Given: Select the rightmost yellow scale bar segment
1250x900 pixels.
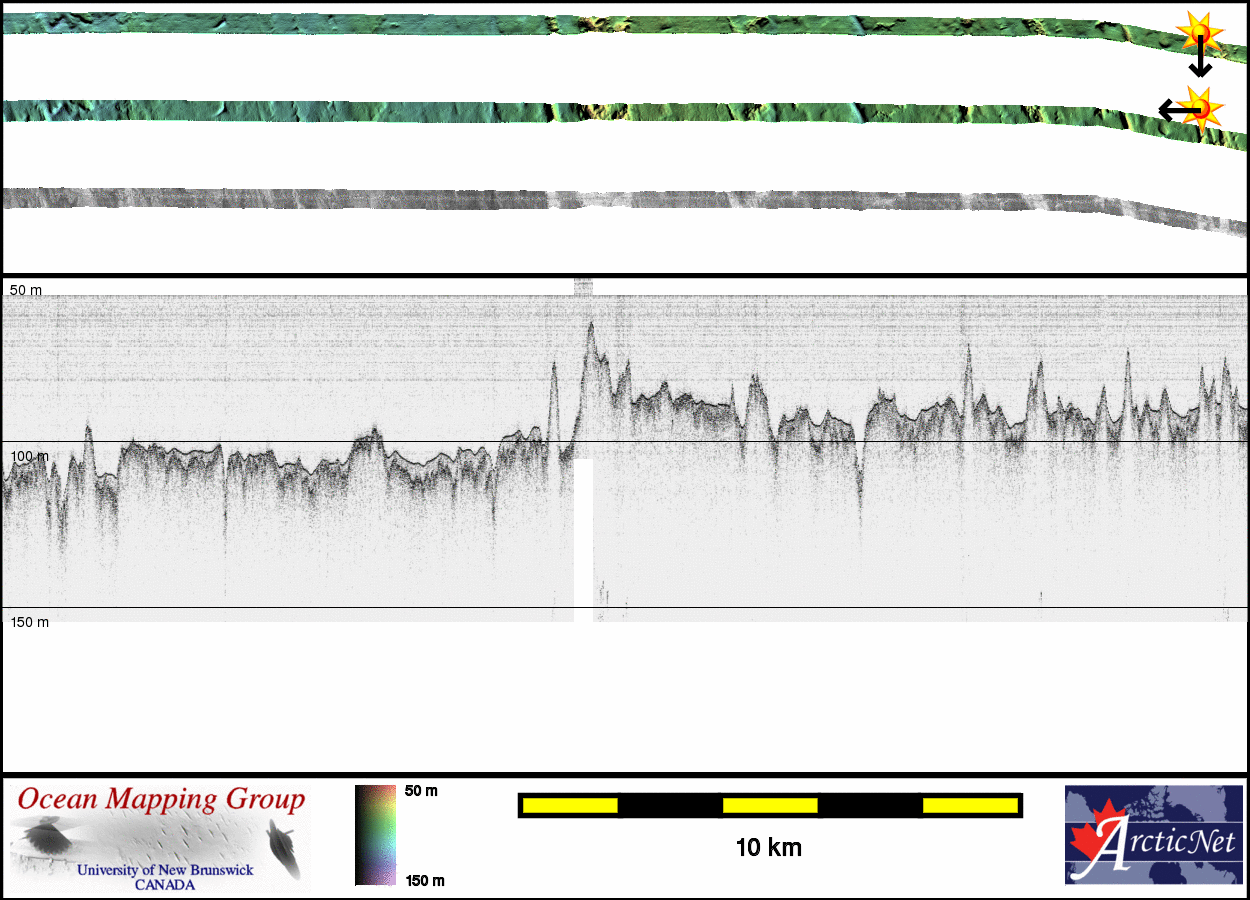Looking at the screenshot, I should coord(969,805).
